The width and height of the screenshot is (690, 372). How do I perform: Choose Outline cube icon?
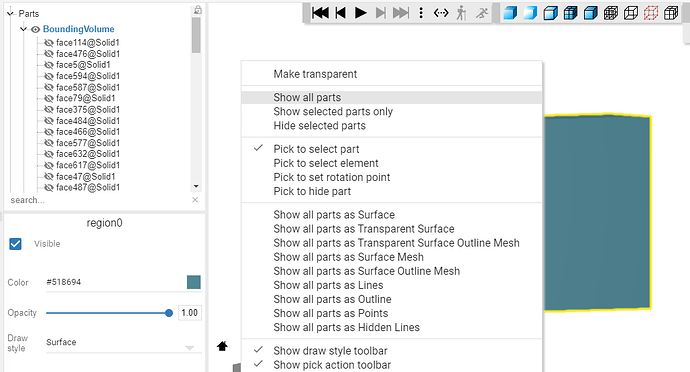(x=631, y=13)
